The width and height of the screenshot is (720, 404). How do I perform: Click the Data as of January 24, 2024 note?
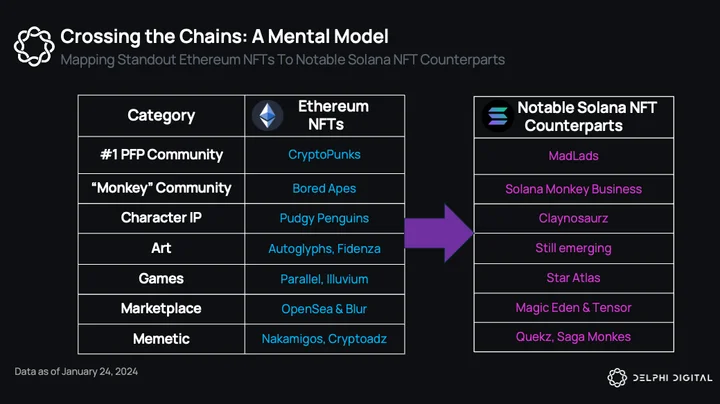[x=76, y=371]
